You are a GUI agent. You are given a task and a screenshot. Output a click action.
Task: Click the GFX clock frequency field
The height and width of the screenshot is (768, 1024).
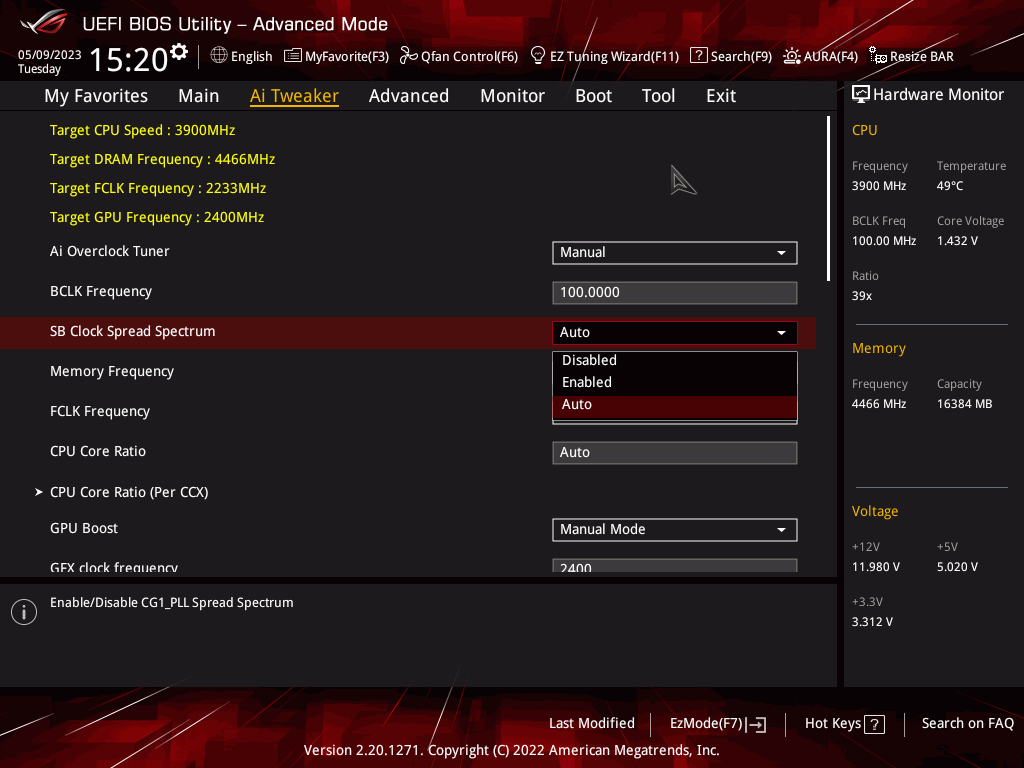[675, 566]
